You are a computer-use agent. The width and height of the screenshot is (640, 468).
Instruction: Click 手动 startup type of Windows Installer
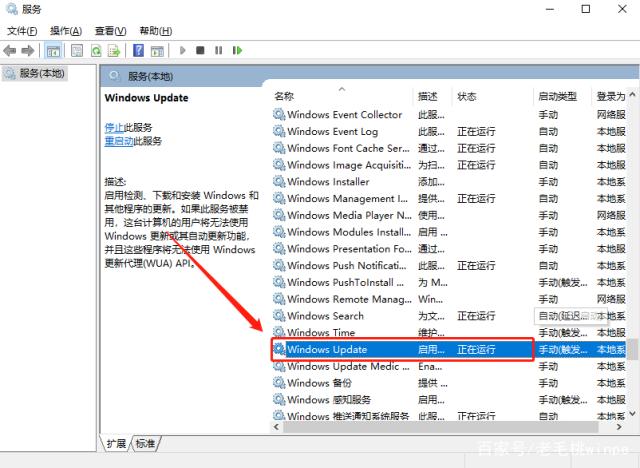pyautogui.click(x=548, y=182)
